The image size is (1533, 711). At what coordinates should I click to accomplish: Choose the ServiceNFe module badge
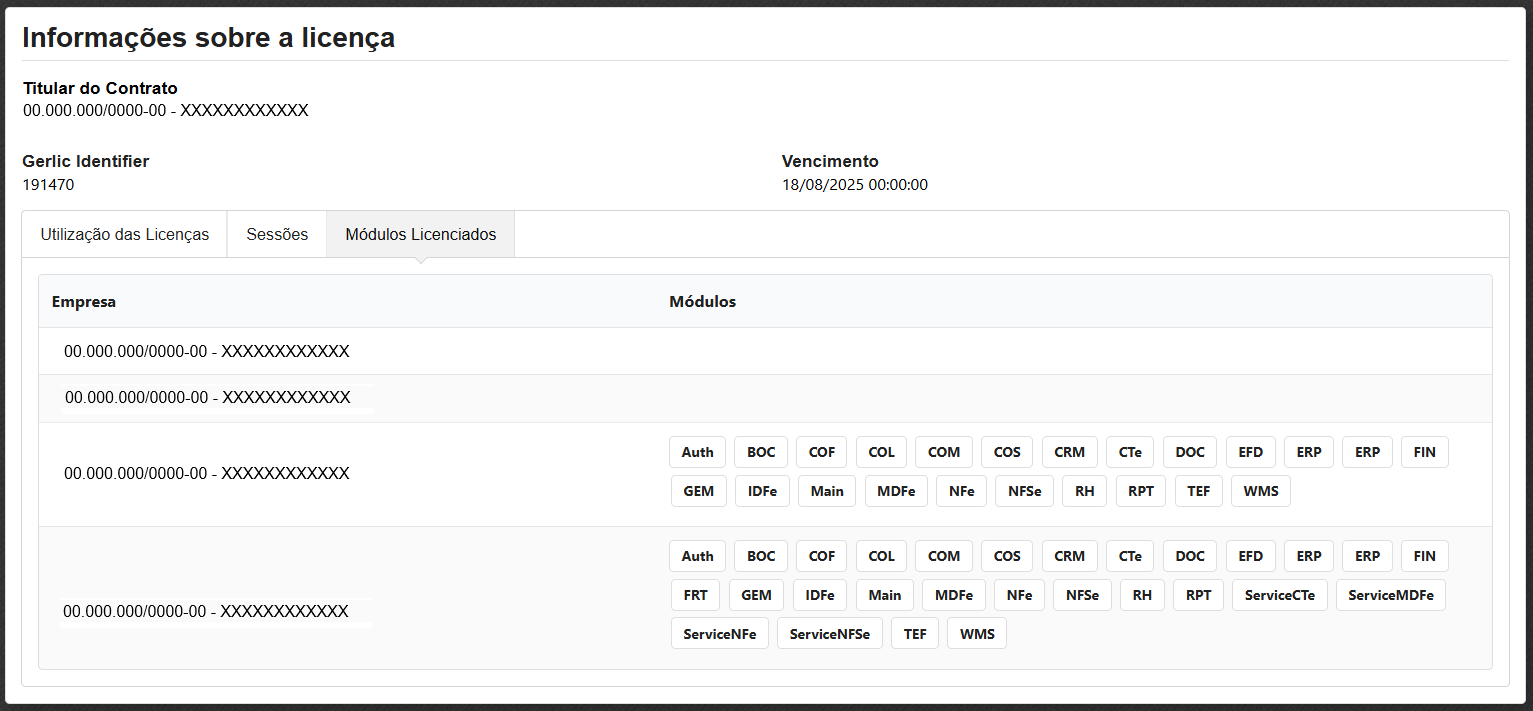click(719, 634)
